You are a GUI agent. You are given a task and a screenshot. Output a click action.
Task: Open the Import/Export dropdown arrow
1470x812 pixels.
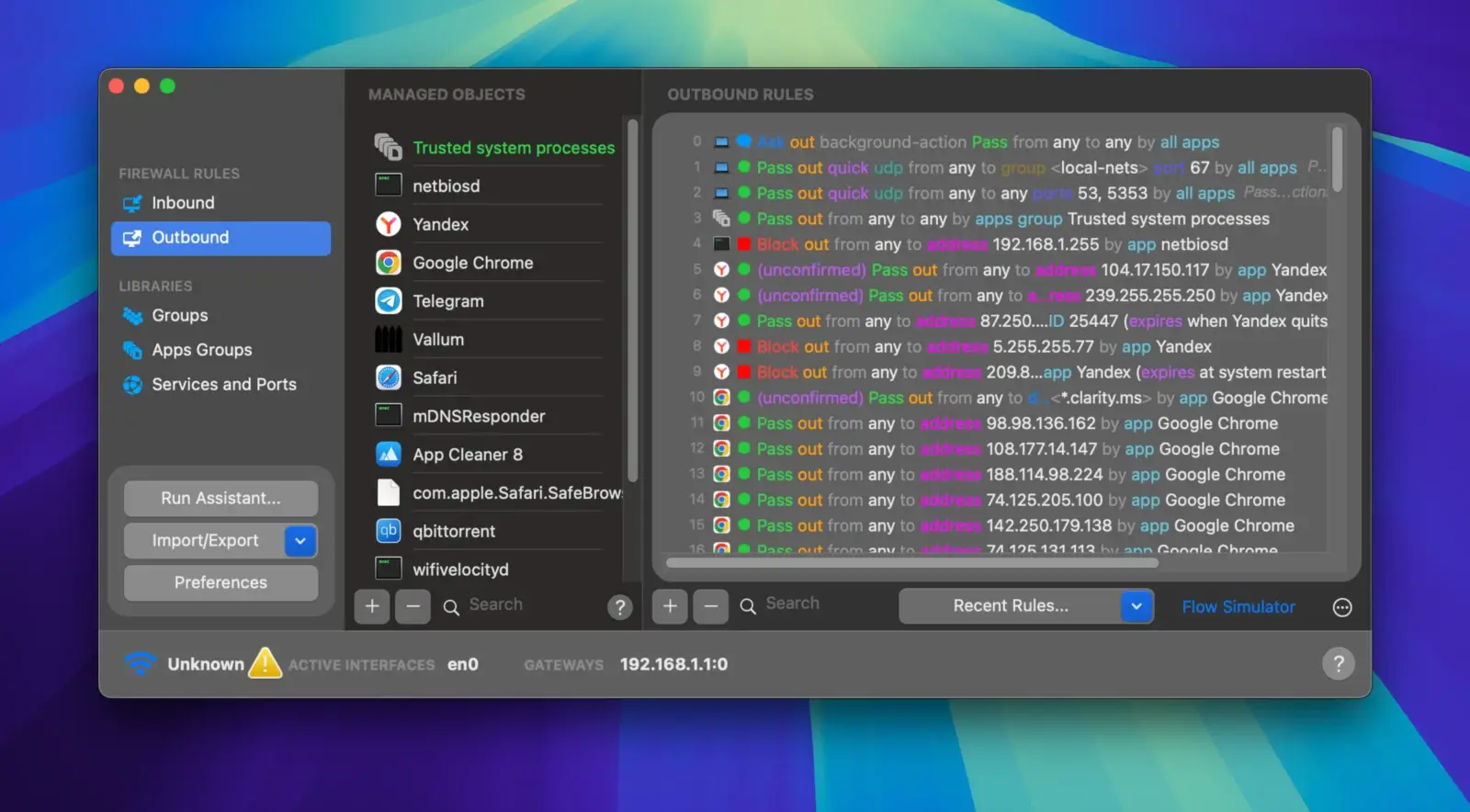tap(300, 541)
